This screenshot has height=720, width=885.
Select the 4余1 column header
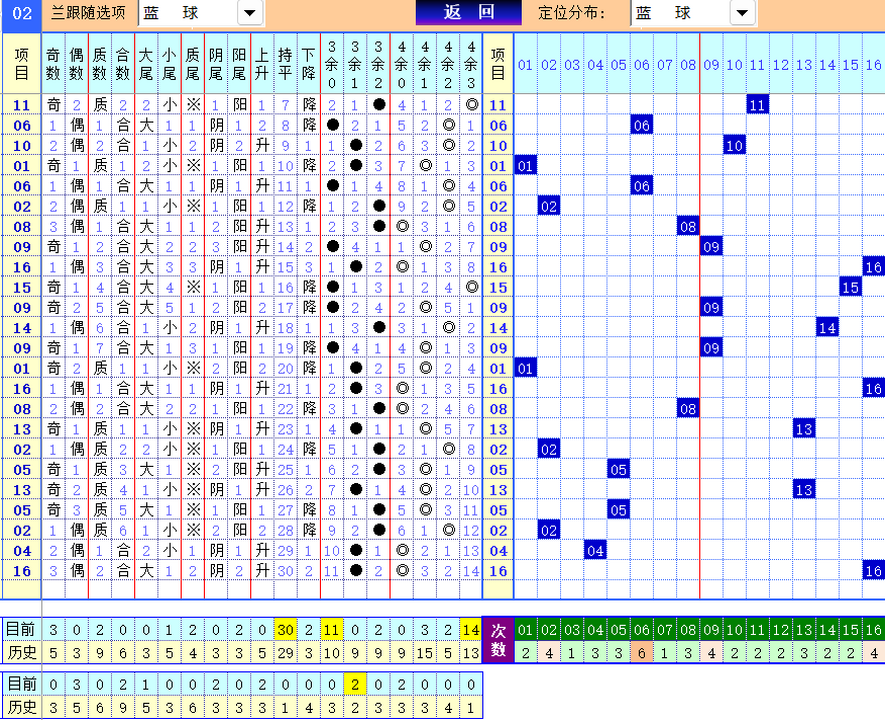click(424, 63)
